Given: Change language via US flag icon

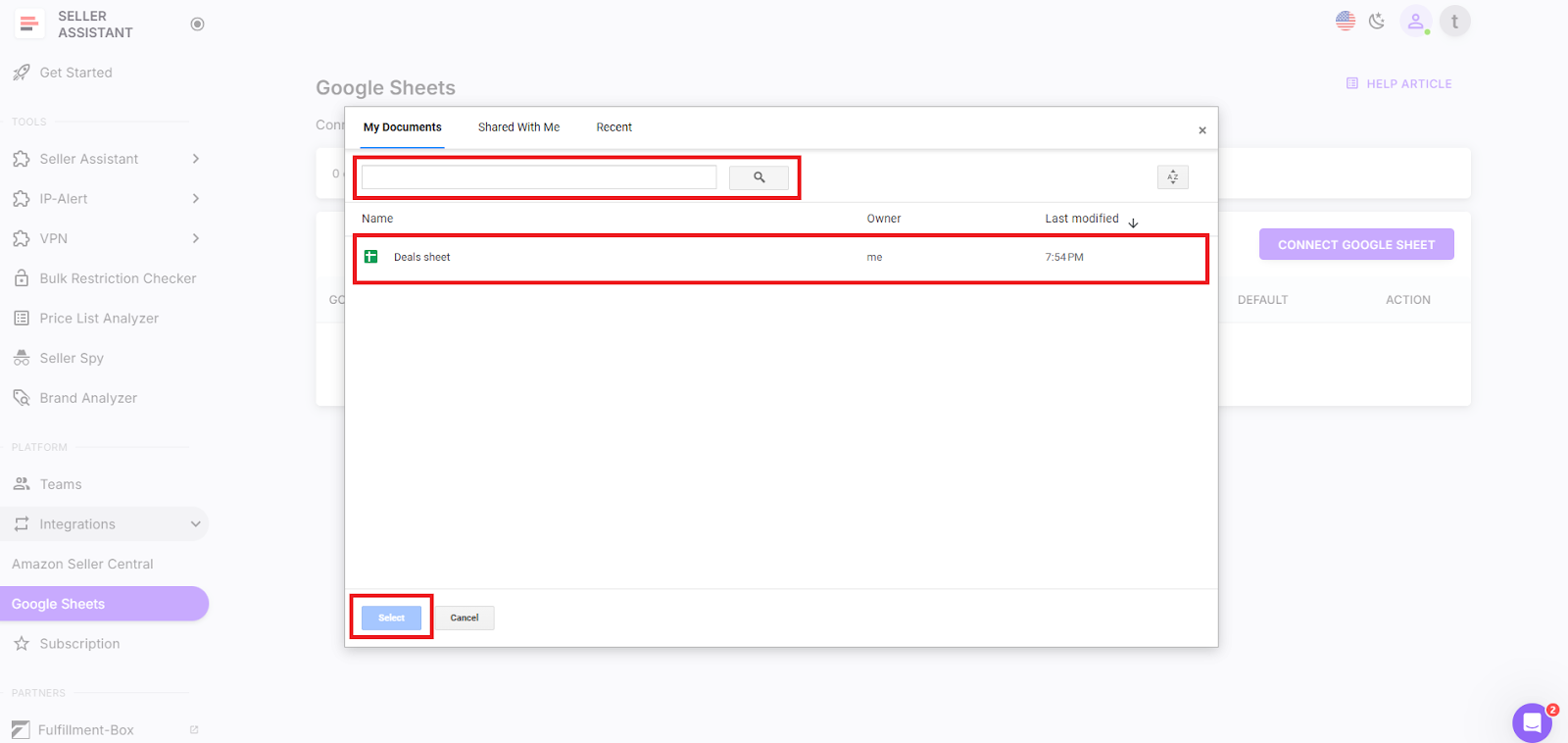Looking at the screenshot, I should 1346,21.
